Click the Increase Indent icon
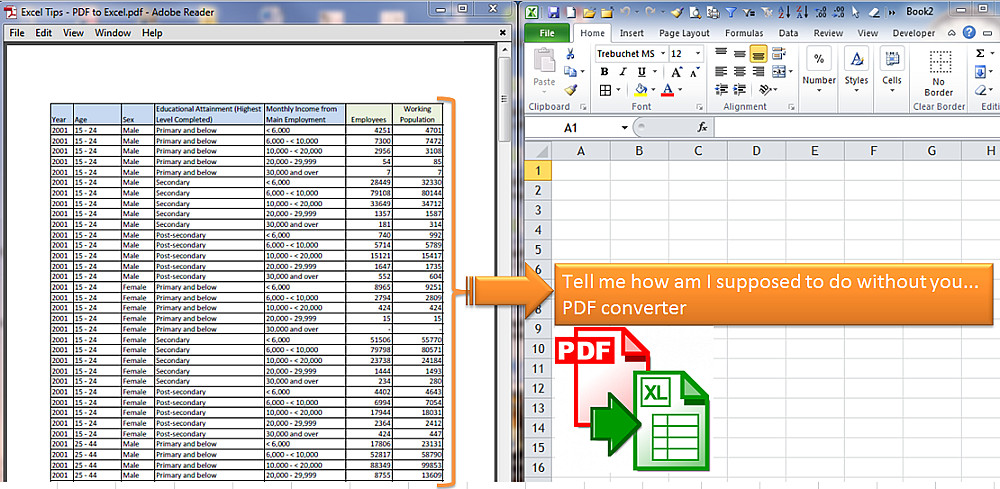Viewport: 1000px width, 489px height. tap(739, 89)
